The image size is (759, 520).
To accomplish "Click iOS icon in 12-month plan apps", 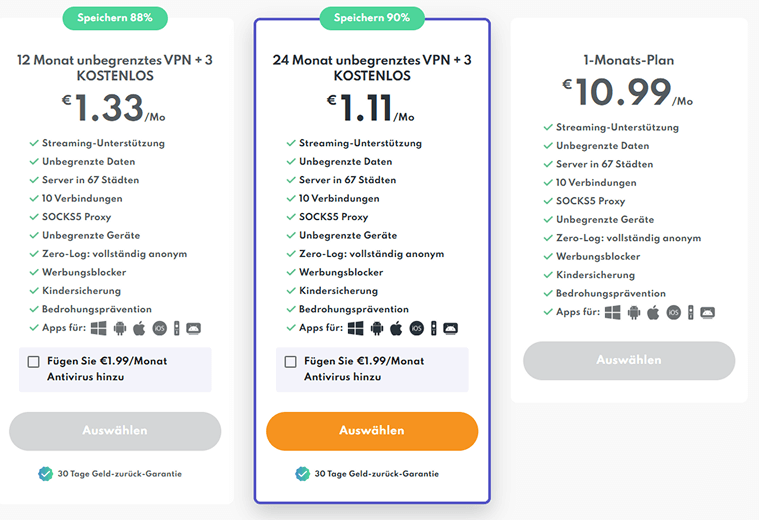I will tap(159, 329).
